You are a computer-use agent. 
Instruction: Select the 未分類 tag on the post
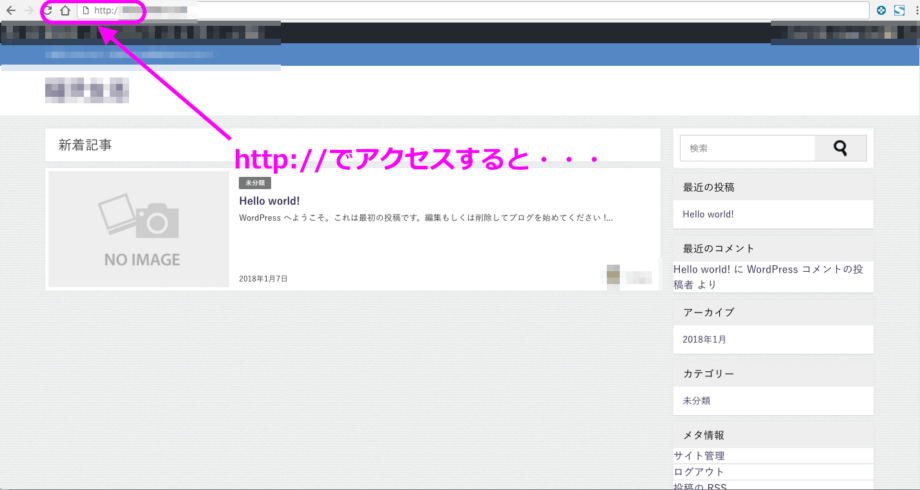(255, 183)
